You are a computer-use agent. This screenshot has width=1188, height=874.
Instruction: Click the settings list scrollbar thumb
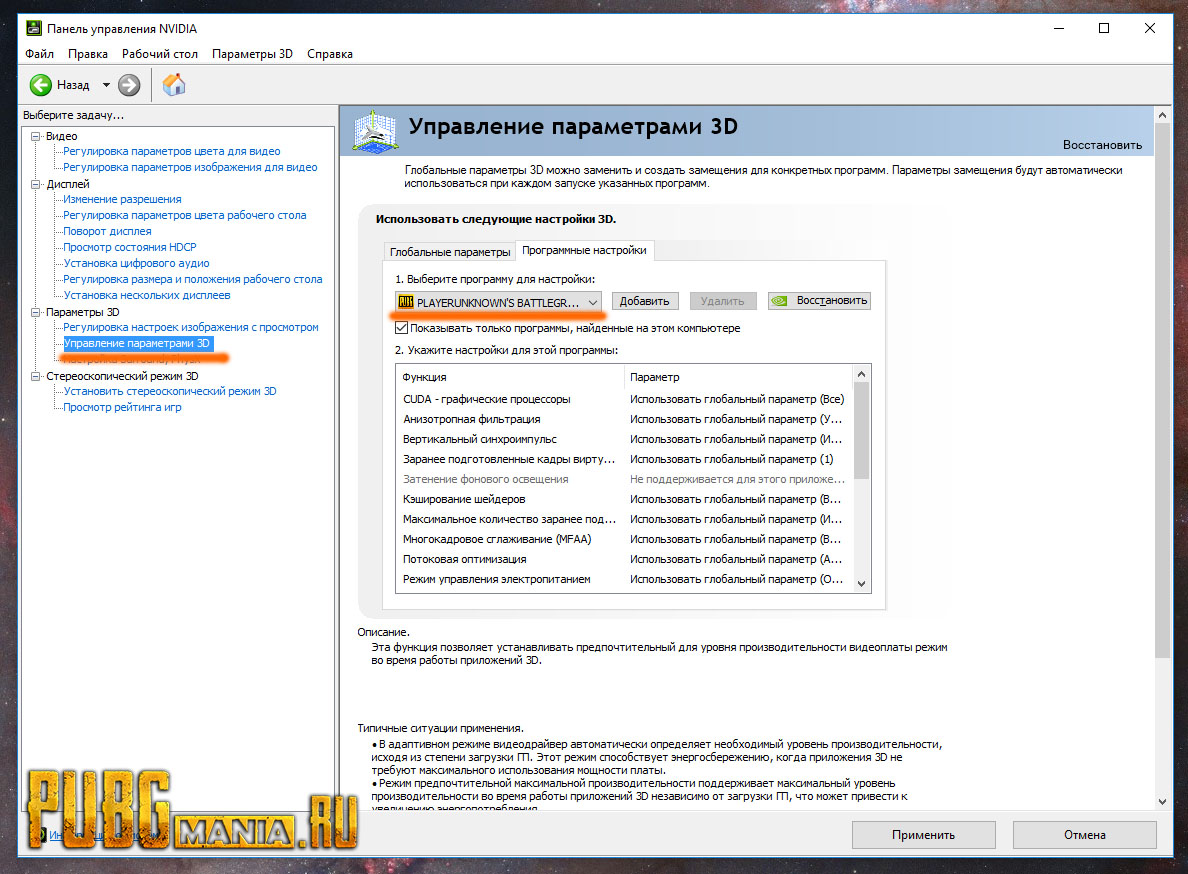tap(861, 432)
